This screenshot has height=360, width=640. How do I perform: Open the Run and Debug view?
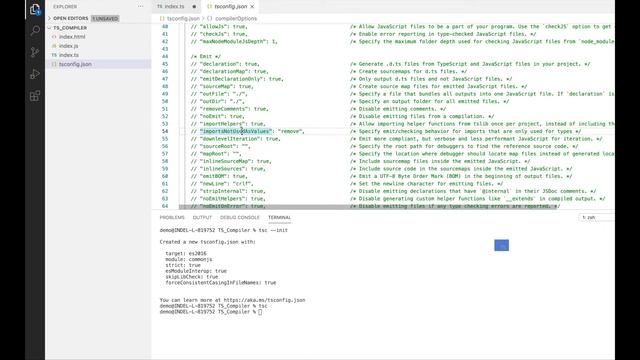[35, 74]
